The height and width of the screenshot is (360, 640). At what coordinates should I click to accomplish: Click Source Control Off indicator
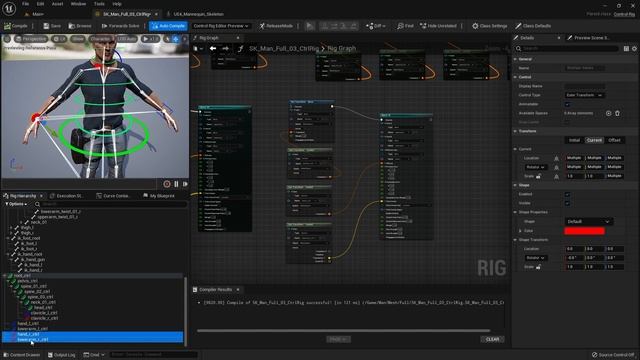click(613, 355)
